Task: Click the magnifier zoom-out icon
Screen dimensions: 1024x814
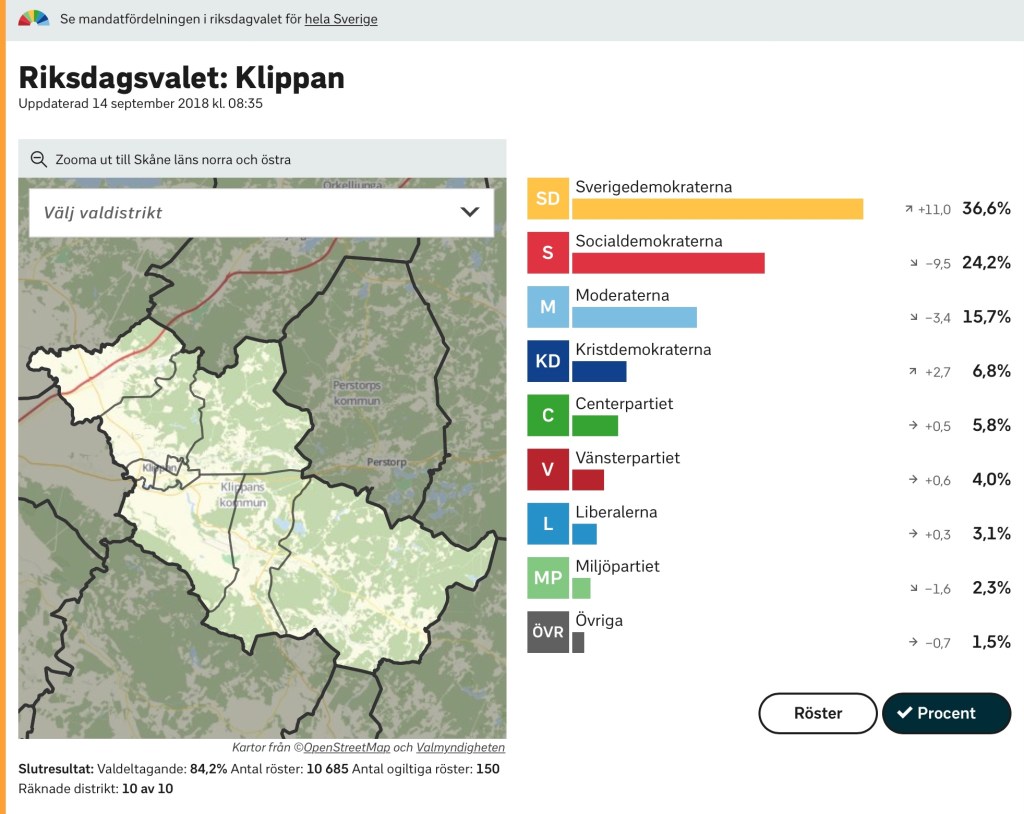Action: pos(39,159)
